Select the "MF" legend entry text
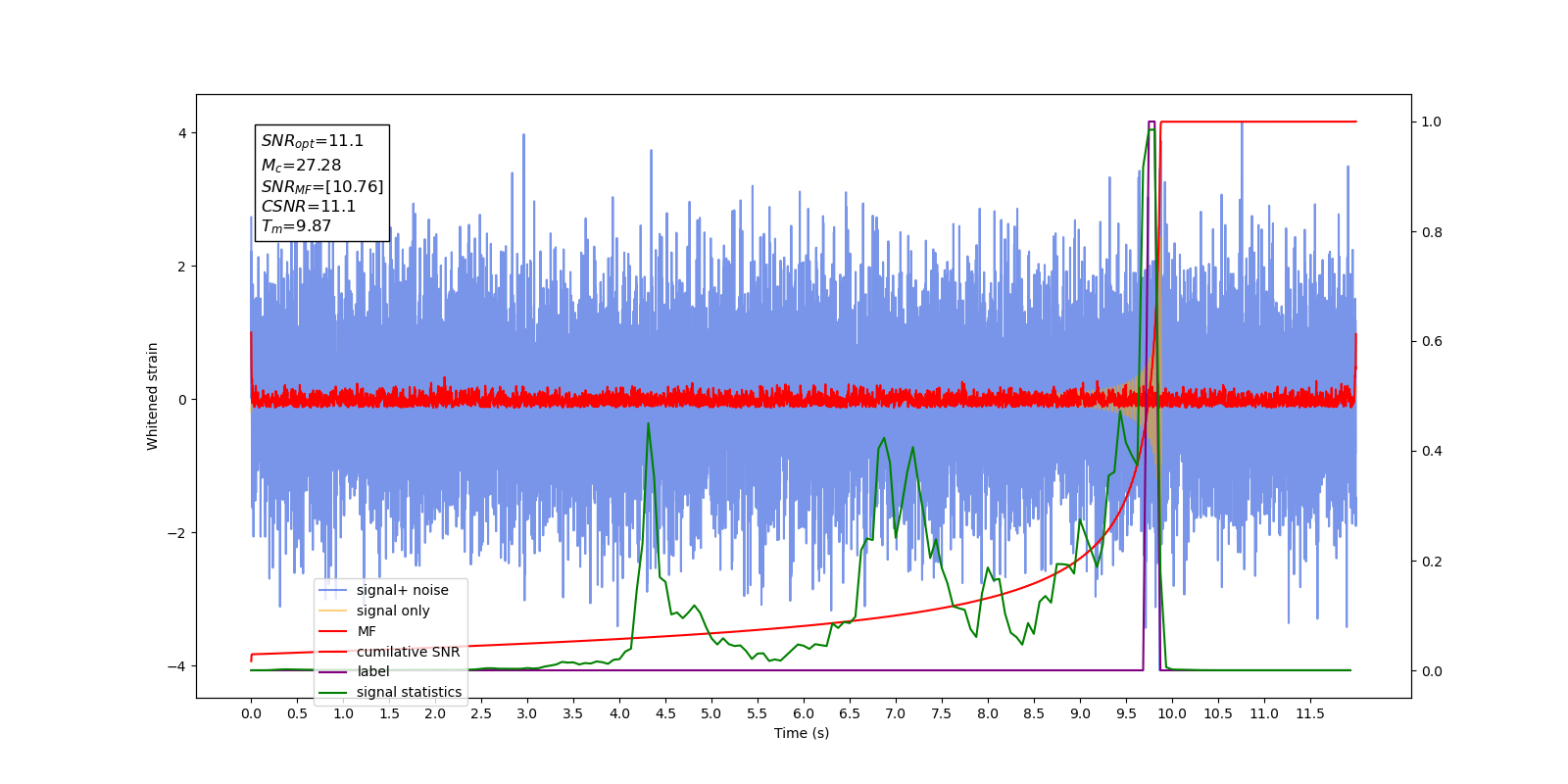Image resolution: width=1568 pixels, height=784 pixels. (367, 631)
